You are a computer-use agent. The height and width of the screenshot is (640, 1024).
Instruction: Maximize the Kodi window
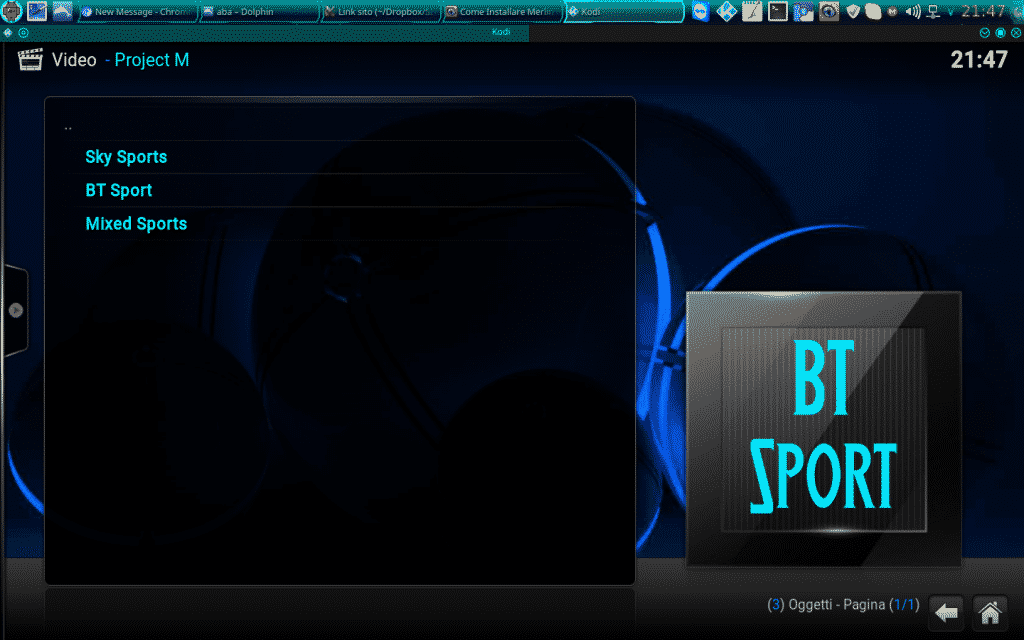1000,32
